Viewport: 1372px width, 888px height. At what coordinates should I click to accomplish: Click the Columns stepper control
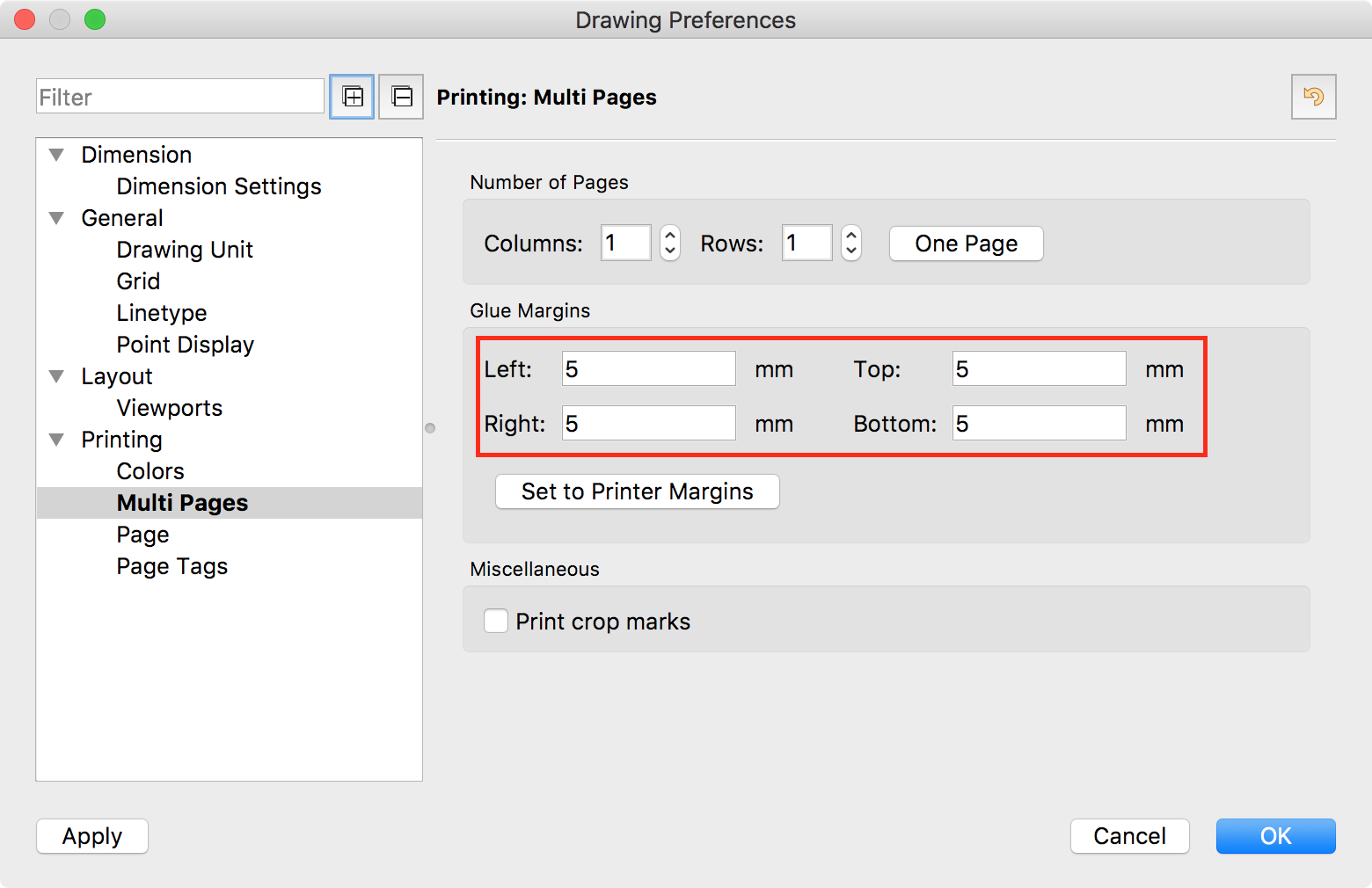tap(670, 244)
